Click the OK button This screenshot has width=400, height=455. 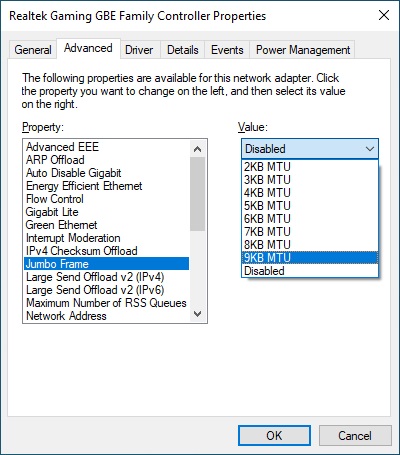click(x=274, y=435)
